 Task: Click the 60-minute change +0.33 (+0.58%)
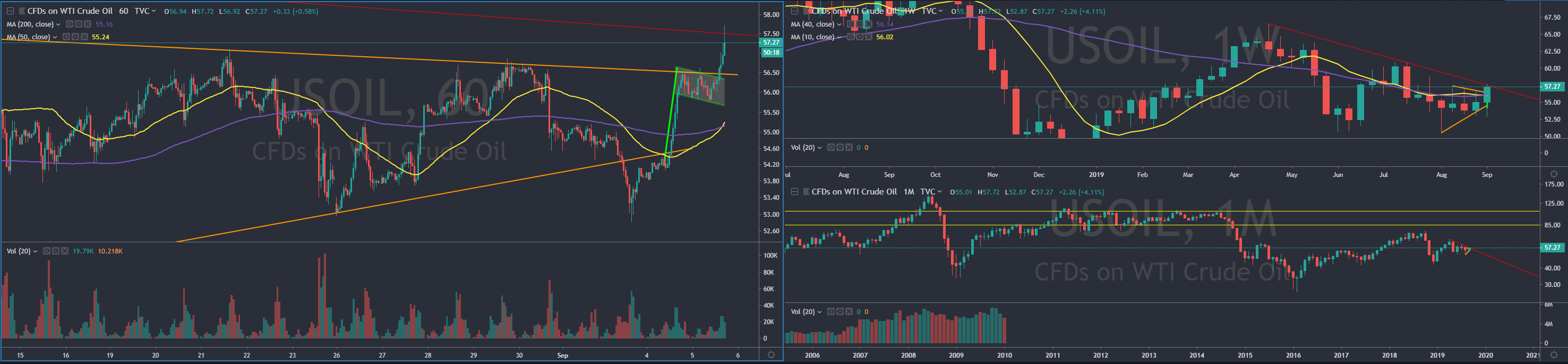pos(296,11)
